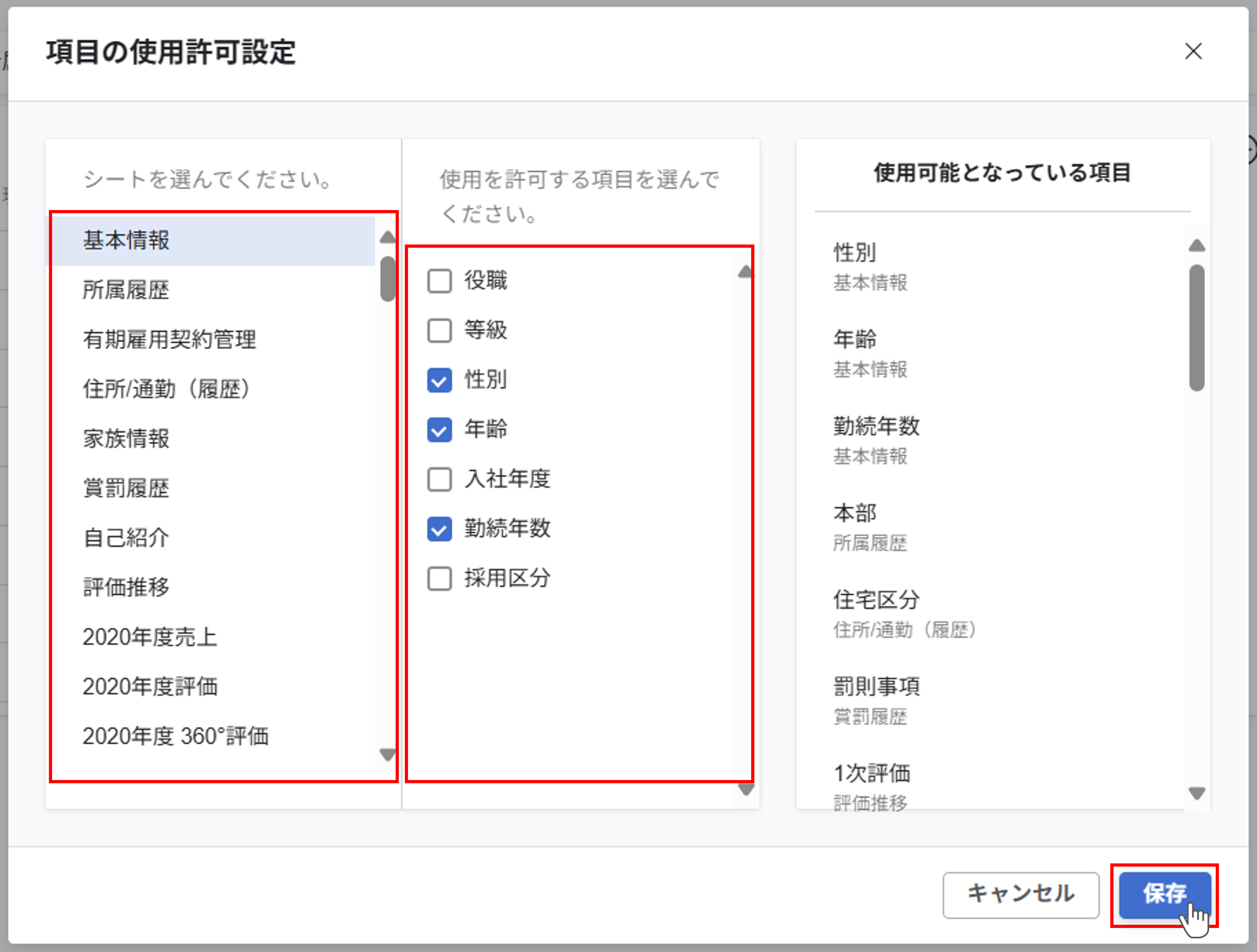Toggle the 採用区分 checkbox
Viewport: 1257px width, 952px height.
pyautogui.click(x=439, y=578)
